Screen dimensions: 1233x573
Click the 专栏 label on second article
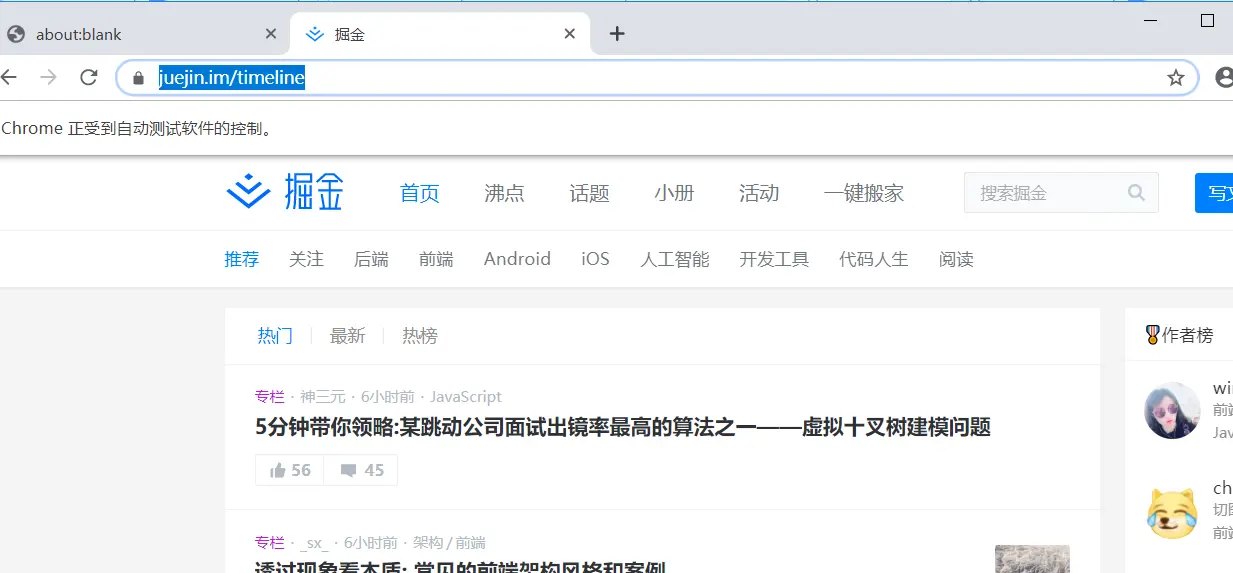[270, 543]
